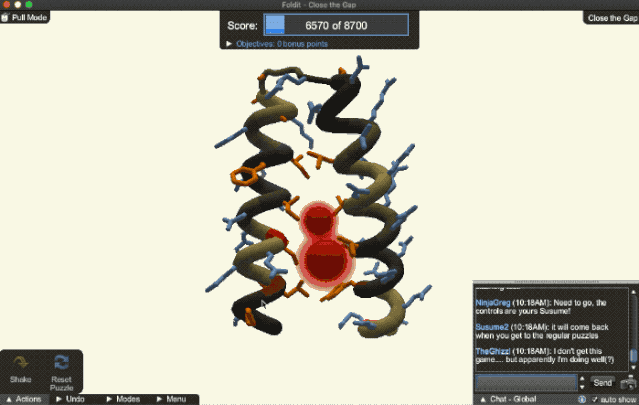639x405 pixels.
Task: Click the macOS red close window button
Action: 7,4
